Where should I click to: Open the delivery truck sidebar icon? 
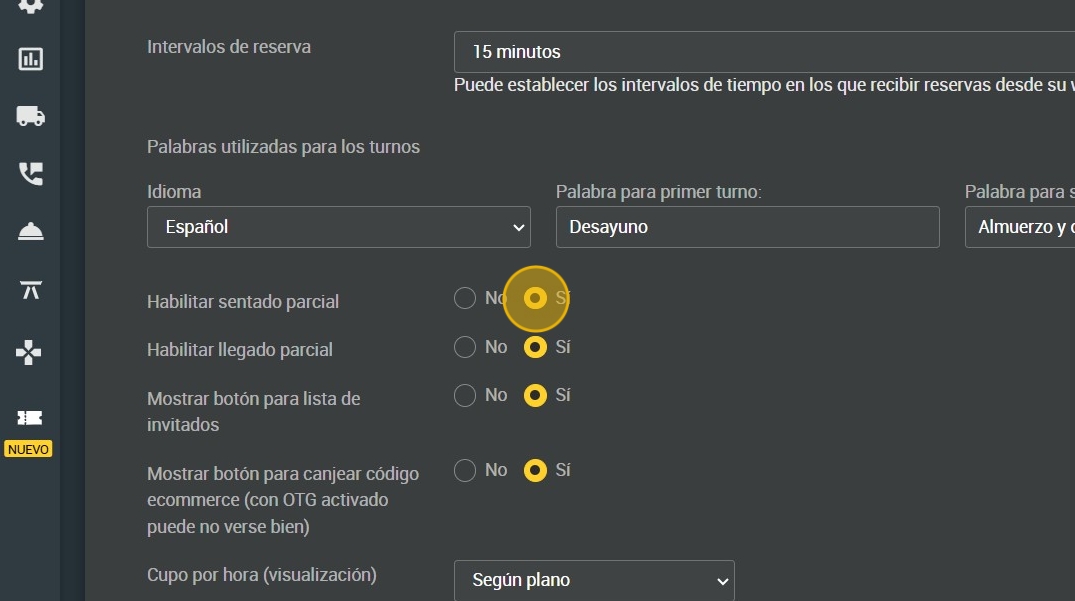(30, 116)
